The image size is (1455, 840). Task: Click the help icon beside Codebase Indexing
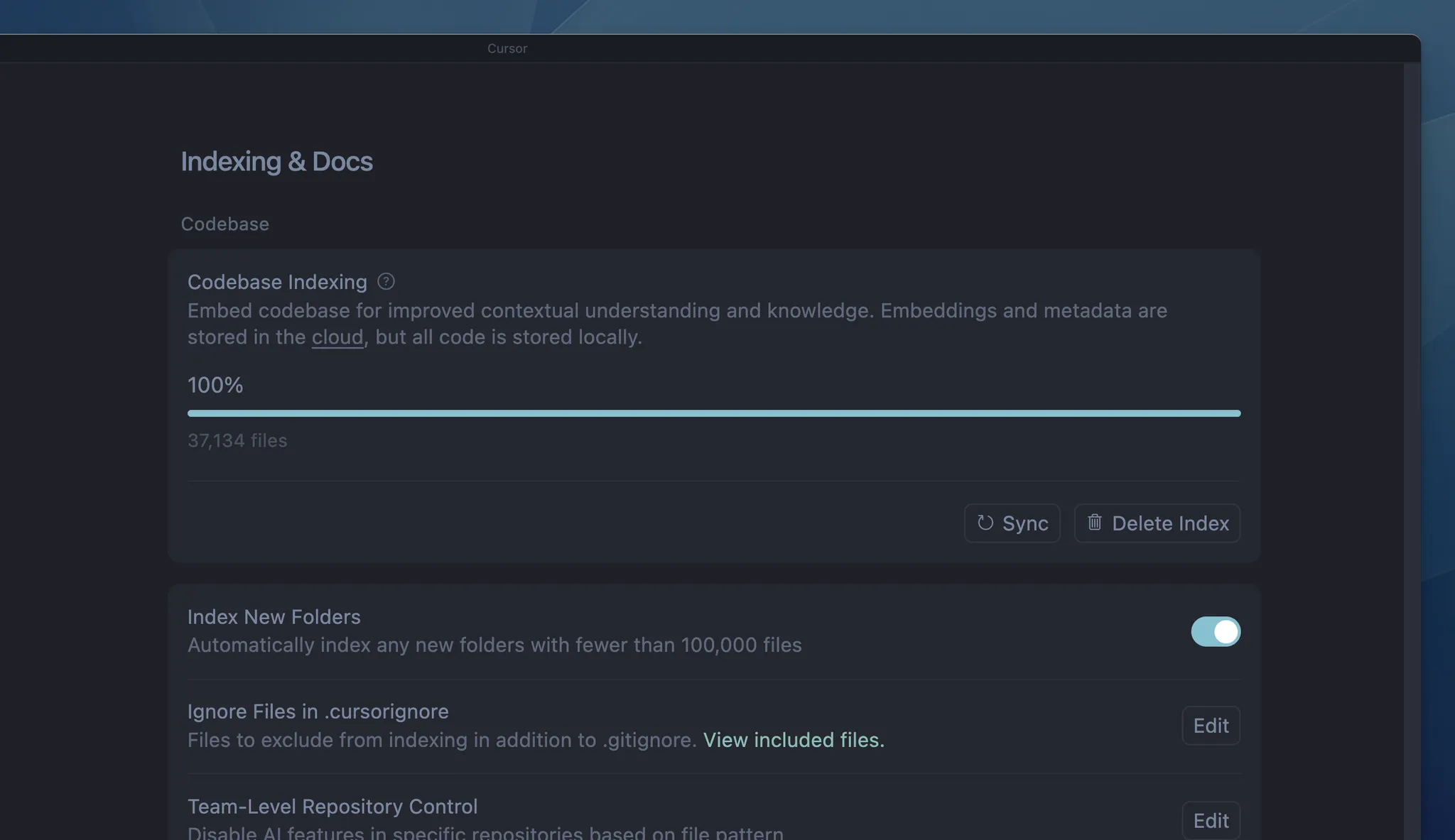coord(386,282)
